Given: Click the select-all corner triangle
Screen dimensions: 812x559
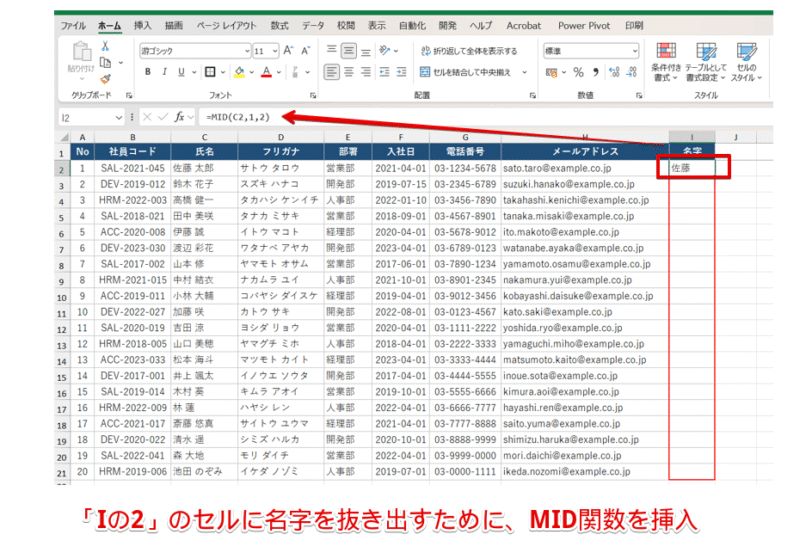Looking at the screenshot, I should [x=64, y=137].
